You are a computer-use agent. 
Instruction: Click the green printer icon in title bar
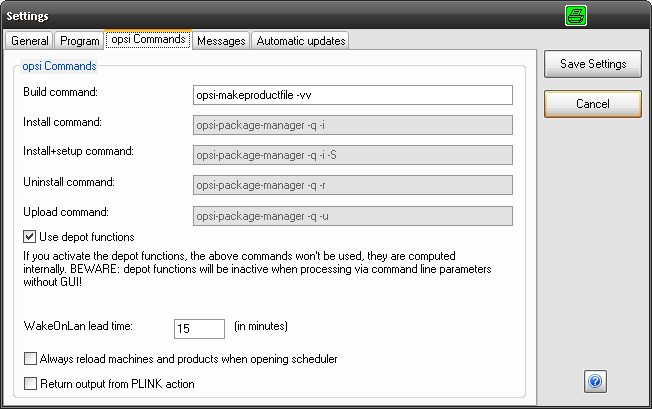[x=576, y=16]
